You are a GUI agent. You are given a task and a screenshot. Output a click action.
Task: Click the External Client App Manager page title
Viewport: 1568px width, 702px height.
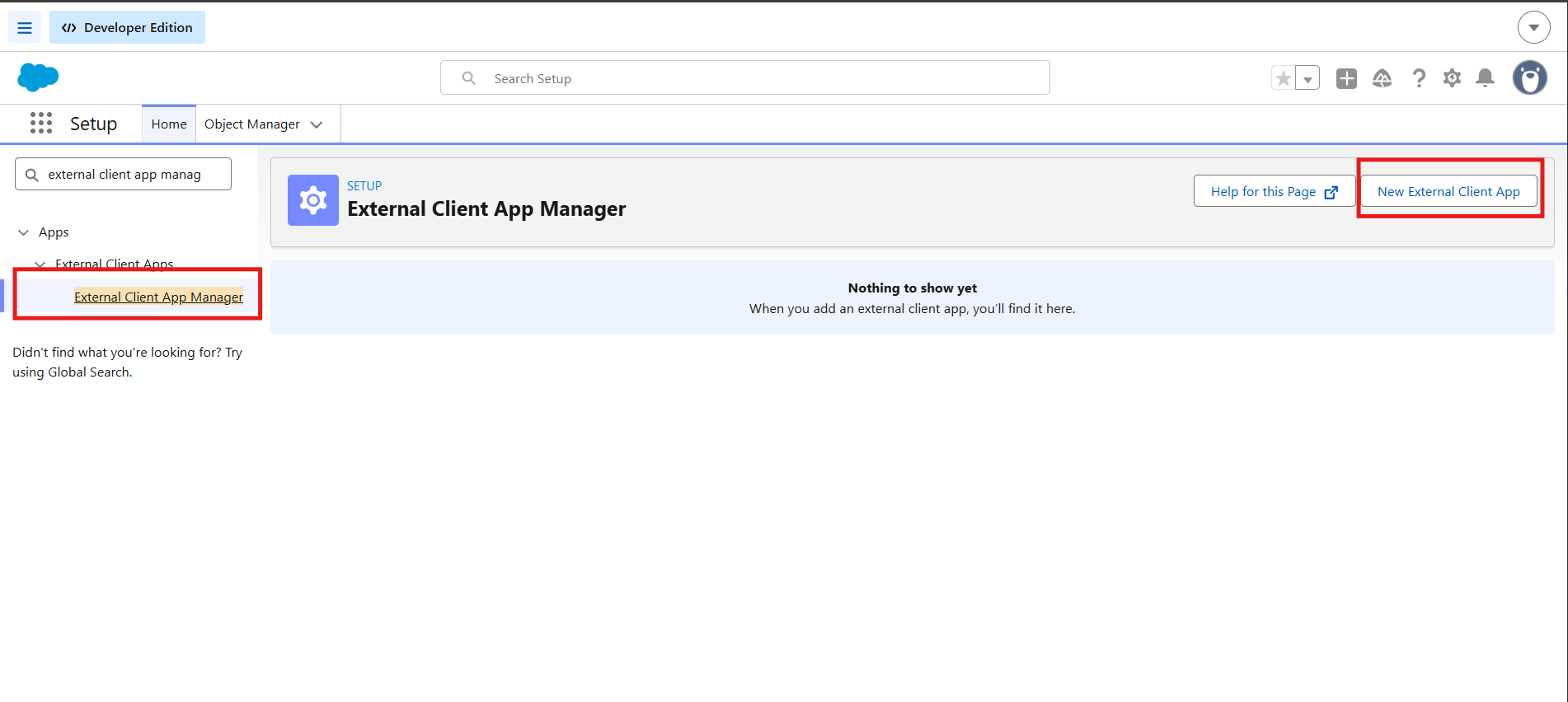pyautogui.click(x=486, y=209)
